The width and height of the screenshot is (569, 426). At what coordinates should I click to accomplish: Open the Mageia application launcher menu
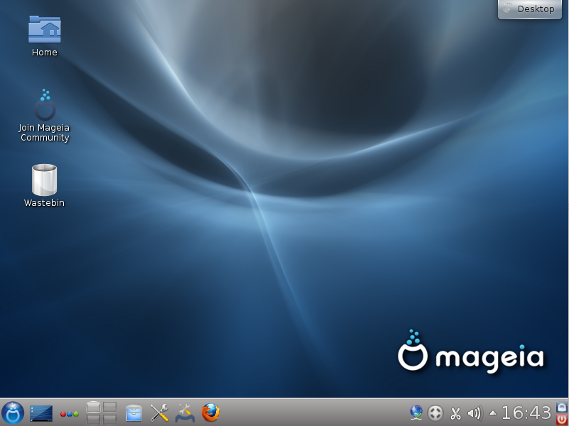pyautogui.click(x=13, y=413)
